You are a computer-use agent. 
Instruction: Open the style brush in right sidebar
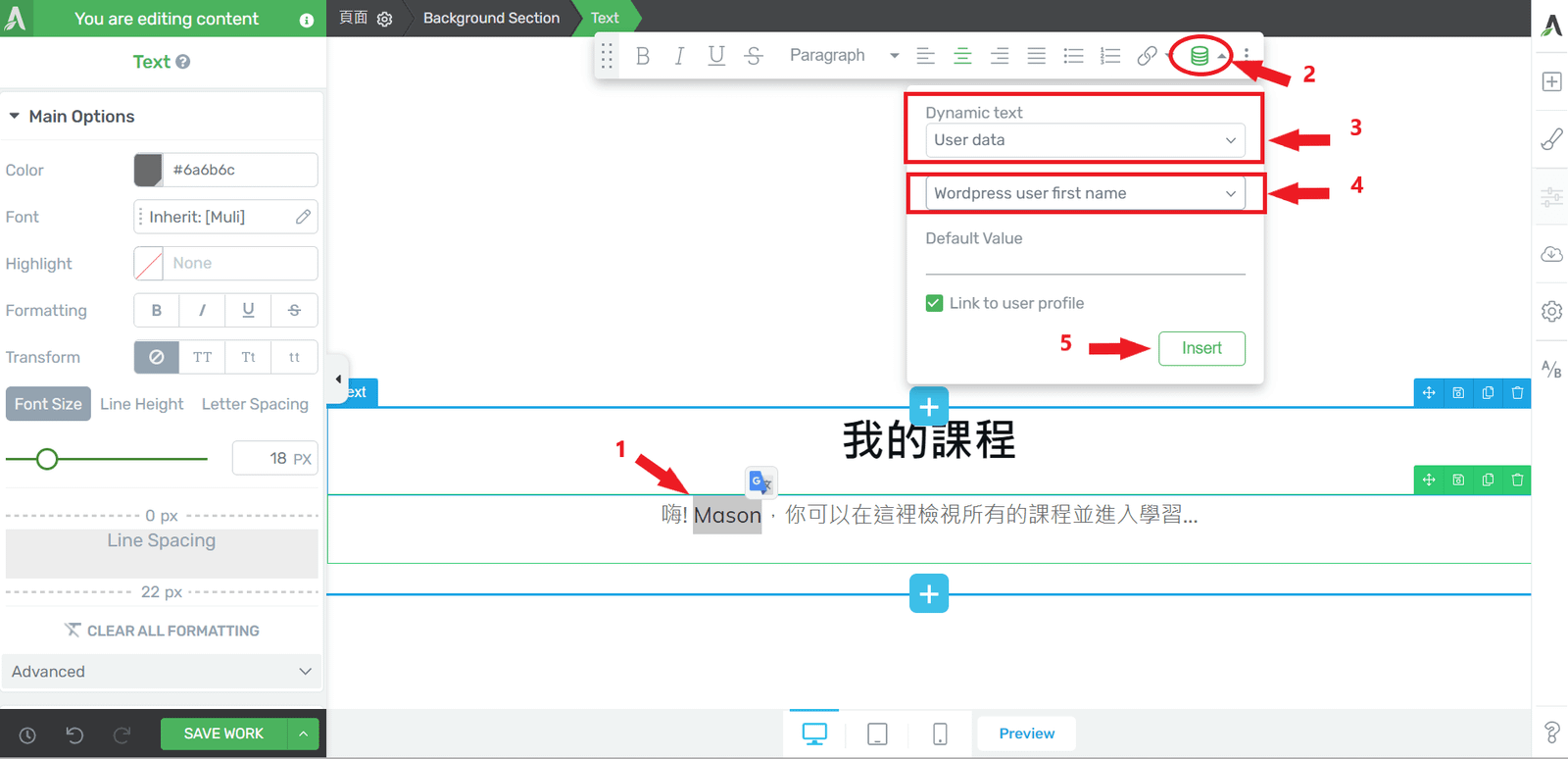click(x=1551, y=139)
